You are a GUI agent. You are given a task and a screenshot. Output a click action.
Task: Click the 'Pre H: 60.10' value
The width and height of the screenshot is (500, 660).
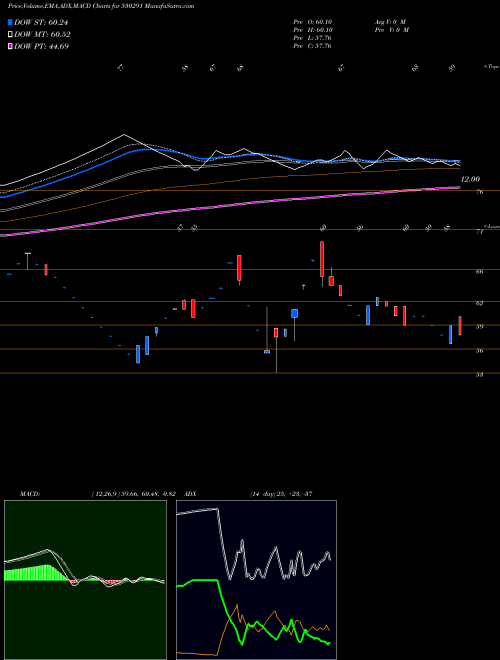point(313,30)
